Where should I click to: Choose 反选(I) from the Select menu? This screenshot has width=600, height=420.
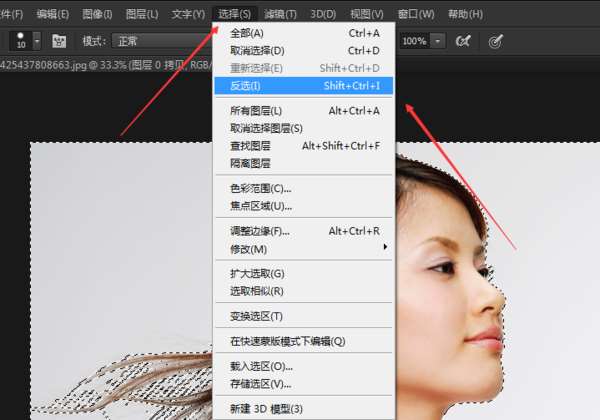[x=304, y=85]
